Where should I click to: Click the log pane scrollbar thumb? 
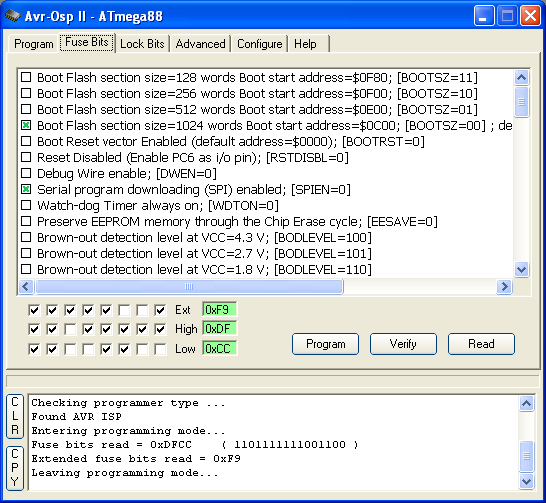tap(526, 456)
